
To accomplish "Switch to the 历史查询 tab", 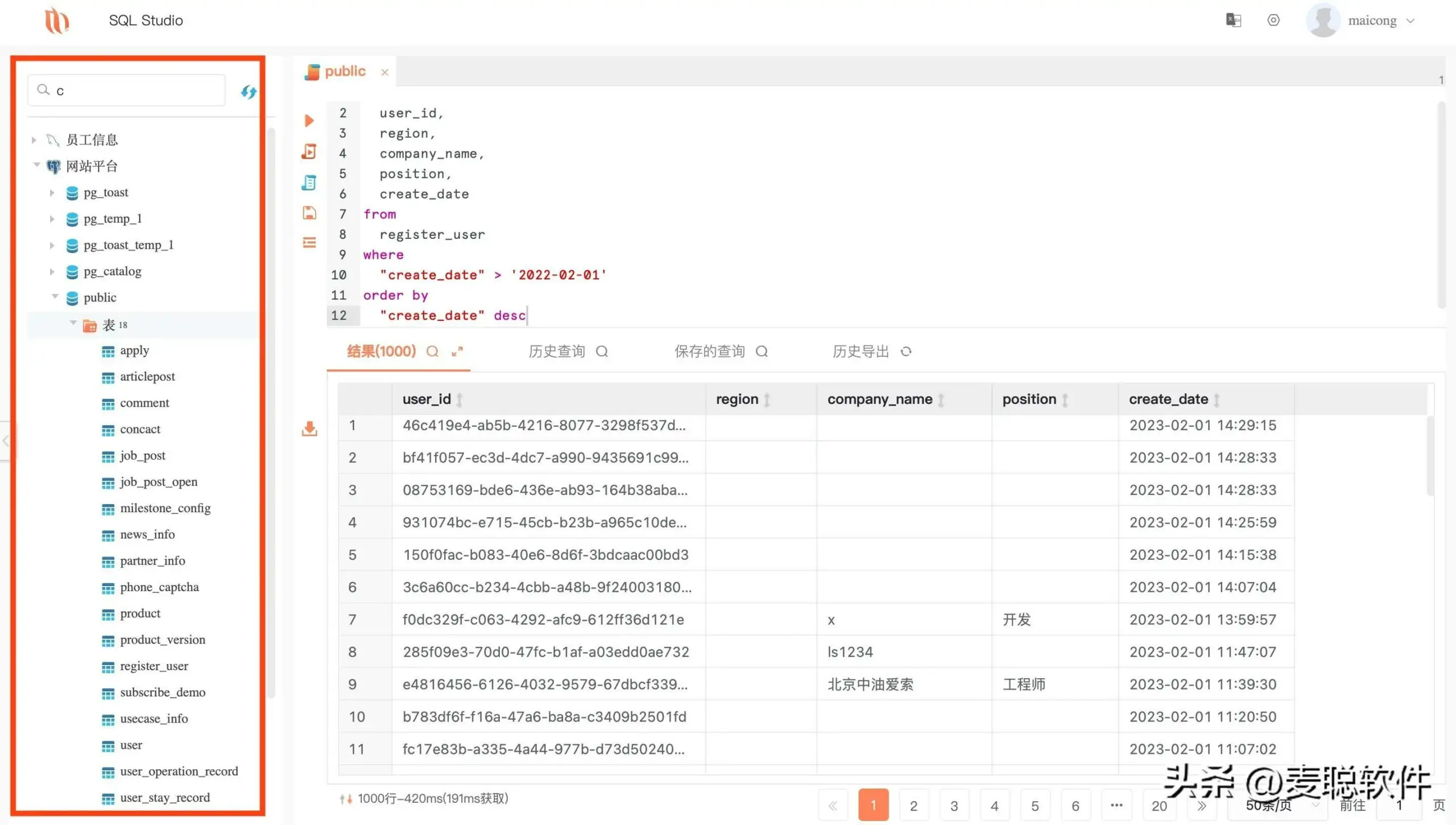I will (556, 351).
